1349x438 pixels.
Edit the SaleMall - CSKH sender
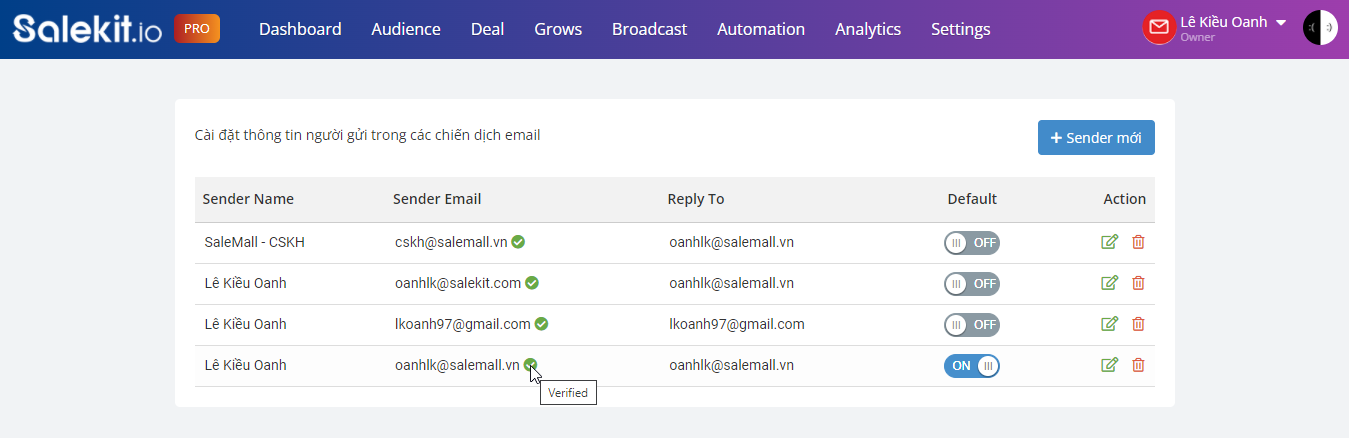click(1109, 242)
